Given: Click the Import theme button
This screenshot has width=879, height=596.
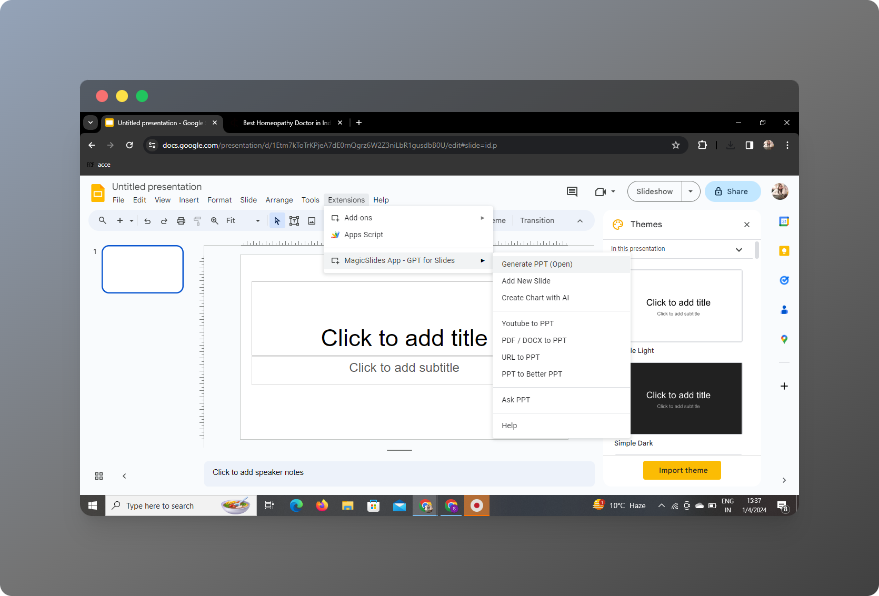Looking at the screenshot, I should [682, 470].
